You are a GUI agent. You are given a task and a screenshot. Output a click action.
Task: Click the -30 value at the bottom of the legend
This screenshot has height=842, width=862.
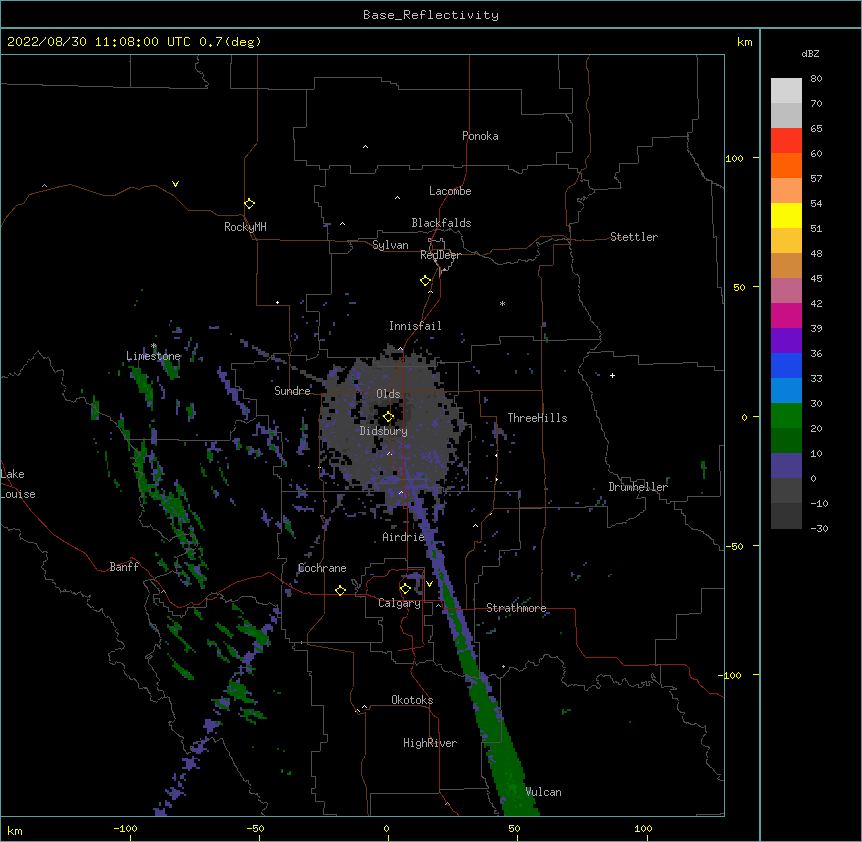(x=819, y=529)
